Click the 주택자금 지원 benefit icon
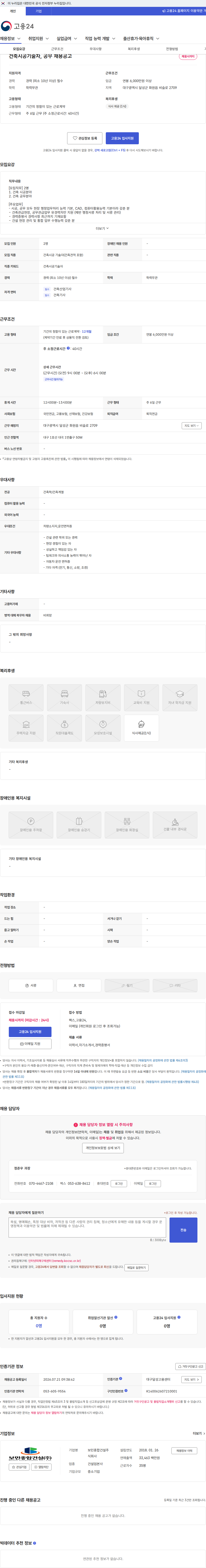Viewport: 206px width, 1568px height. point(26,728)
